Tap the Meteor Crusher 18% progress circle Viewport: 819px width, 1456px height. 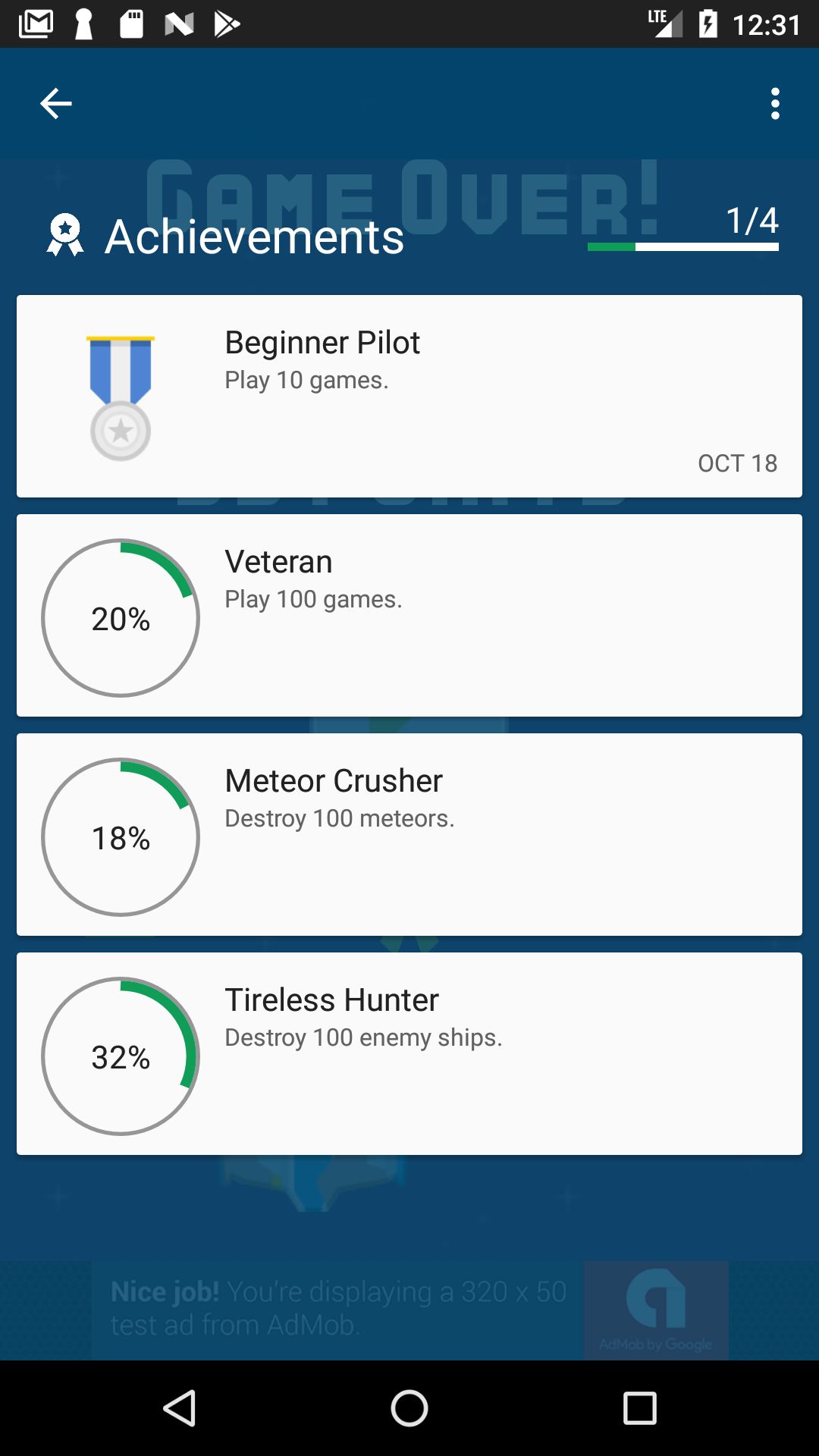pos(121,837)
